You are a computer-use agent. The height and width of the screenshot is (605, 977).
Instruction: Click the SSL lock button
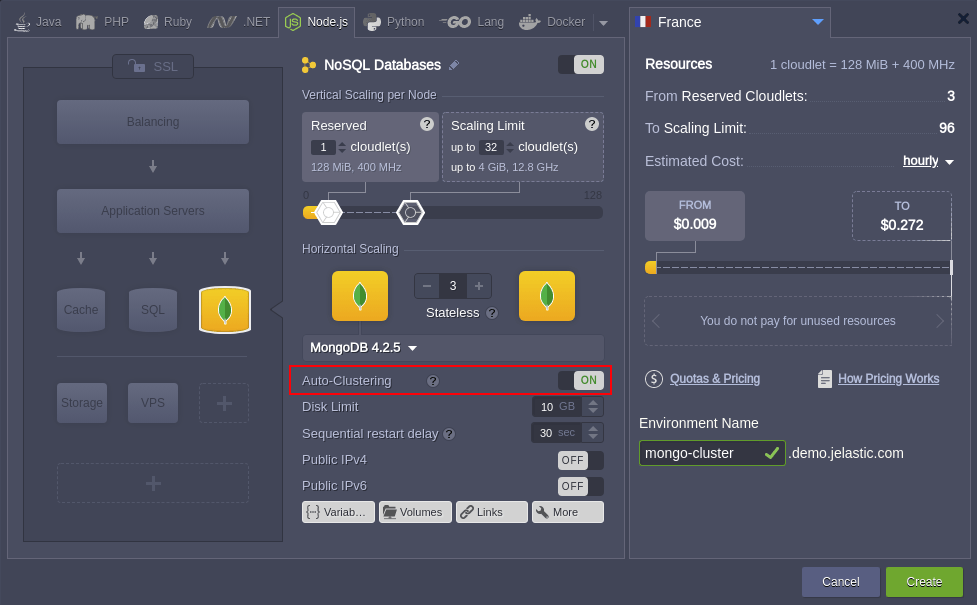click(153, 67)
